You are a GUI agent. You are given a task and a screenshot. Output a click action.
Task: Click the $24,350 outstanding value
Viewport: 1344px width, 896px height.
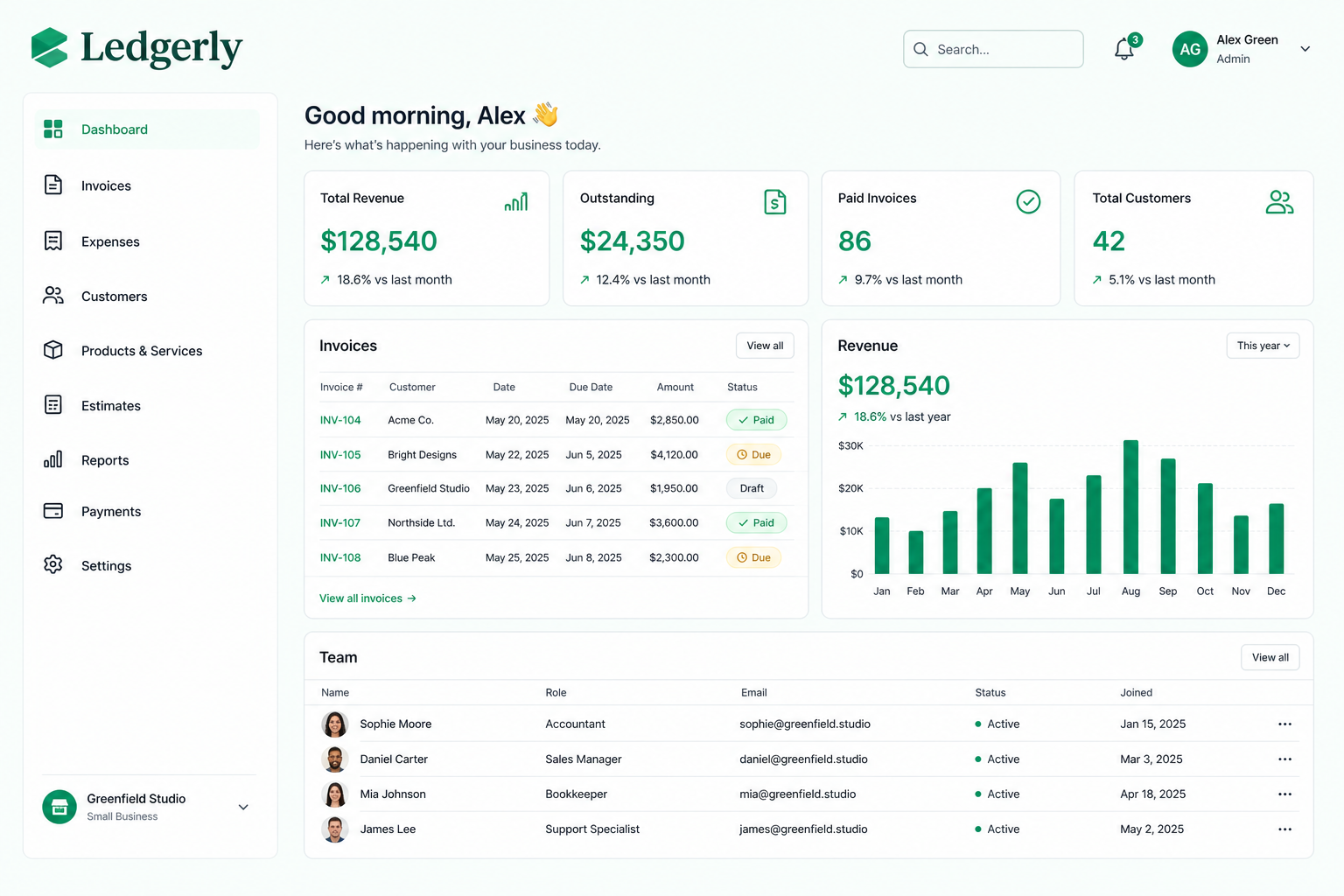pyautogui.click(x=632, y=241)
